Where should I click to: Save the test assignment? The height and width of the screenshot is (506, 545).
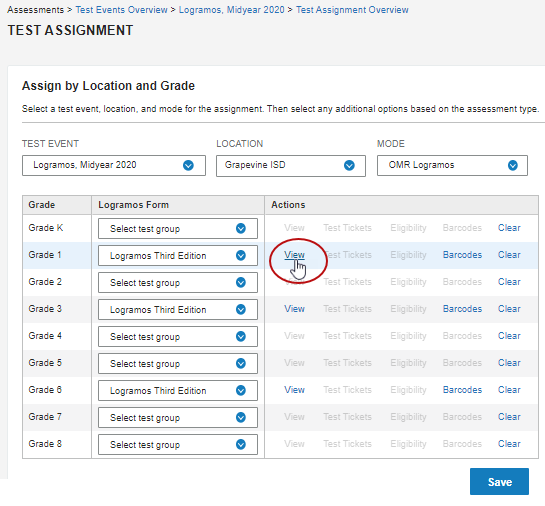coord(499,482)
